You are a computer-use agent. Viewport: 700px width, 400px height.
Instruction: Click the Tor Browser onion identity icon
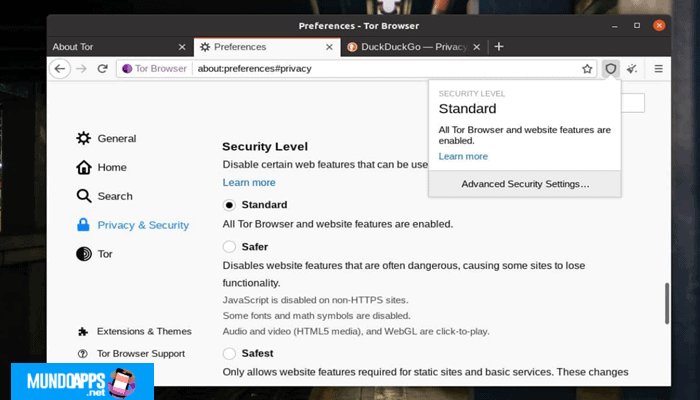point(127,69)
